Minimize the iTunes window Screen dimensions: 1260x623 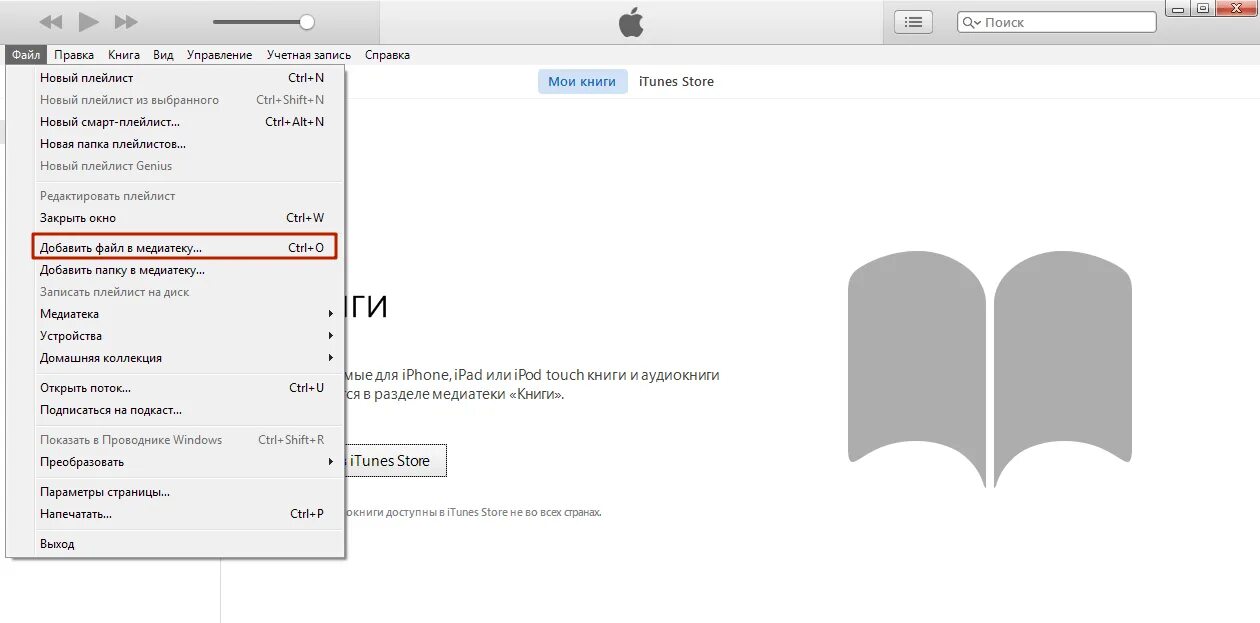[1180, 9]
